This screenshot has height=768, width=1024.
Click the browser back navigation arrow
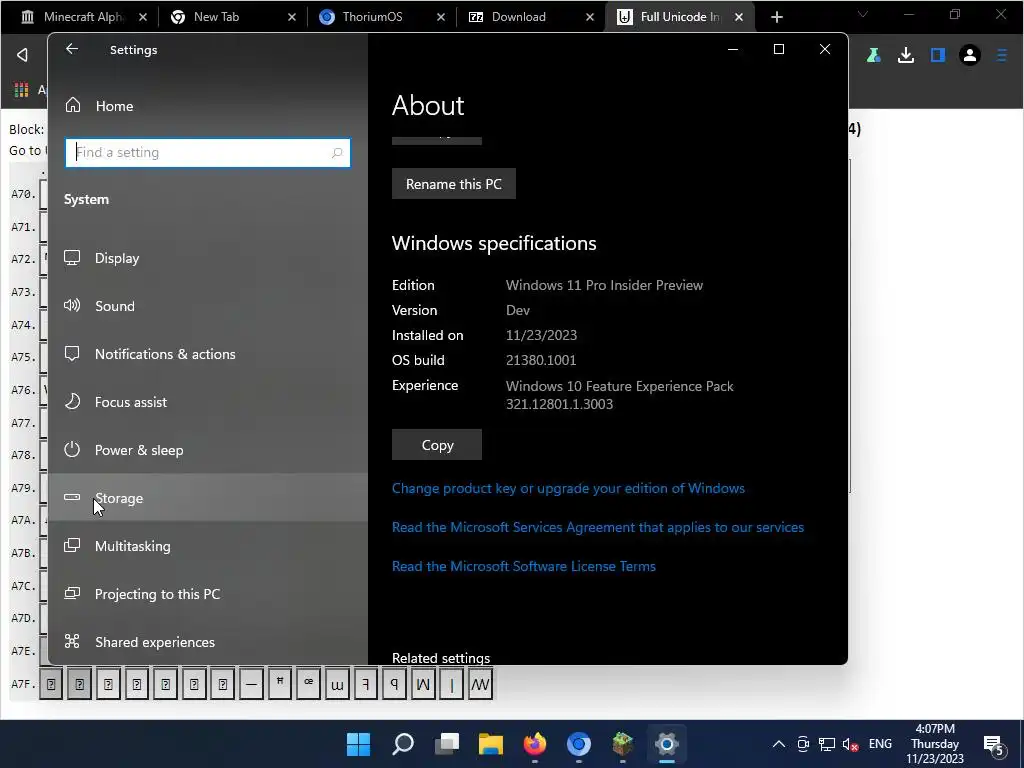click(22, 55)
